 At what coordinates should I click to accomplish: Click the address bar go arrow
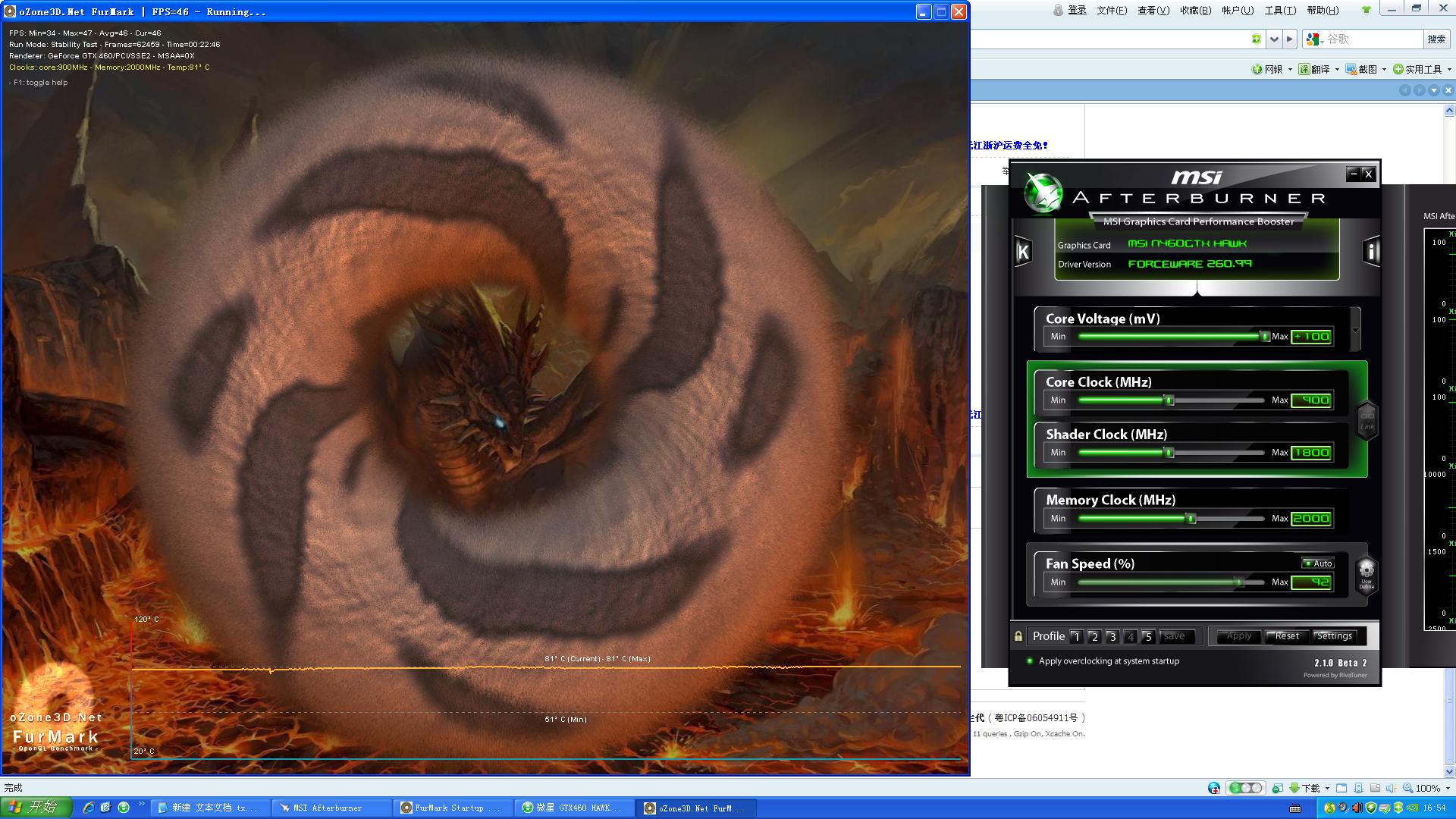(x=1289, y=39)
